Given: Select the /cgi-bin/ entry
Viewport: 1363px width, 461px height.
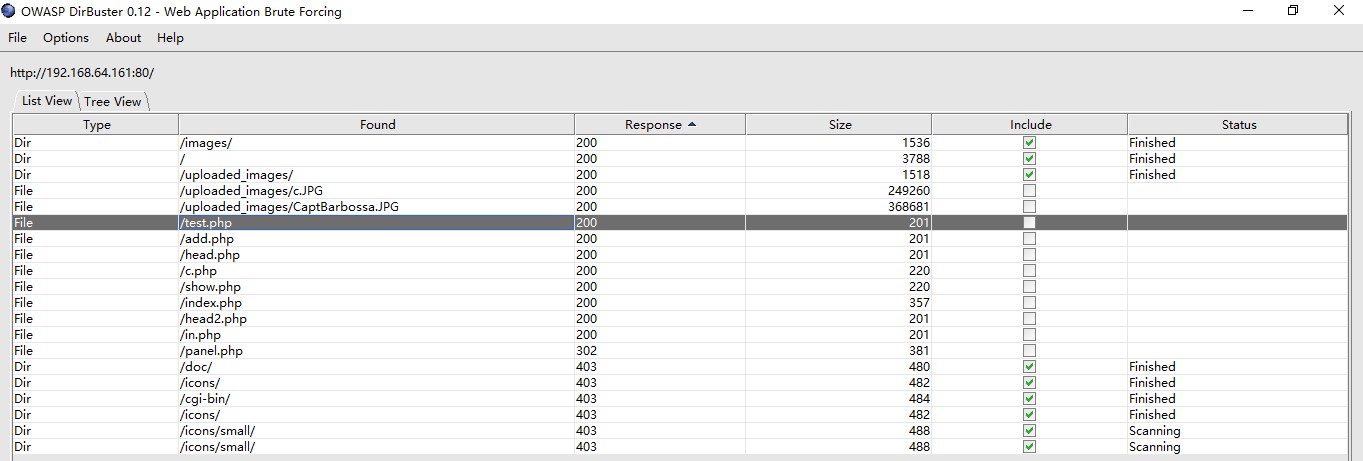Looking at the screenshot, I should [205, 399].
